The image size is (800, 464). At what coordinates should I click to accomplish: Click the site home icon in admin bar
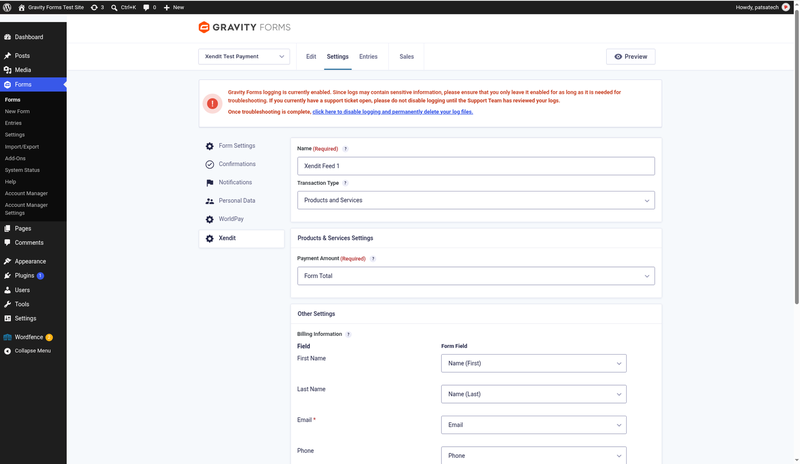[x=21, y=7]
